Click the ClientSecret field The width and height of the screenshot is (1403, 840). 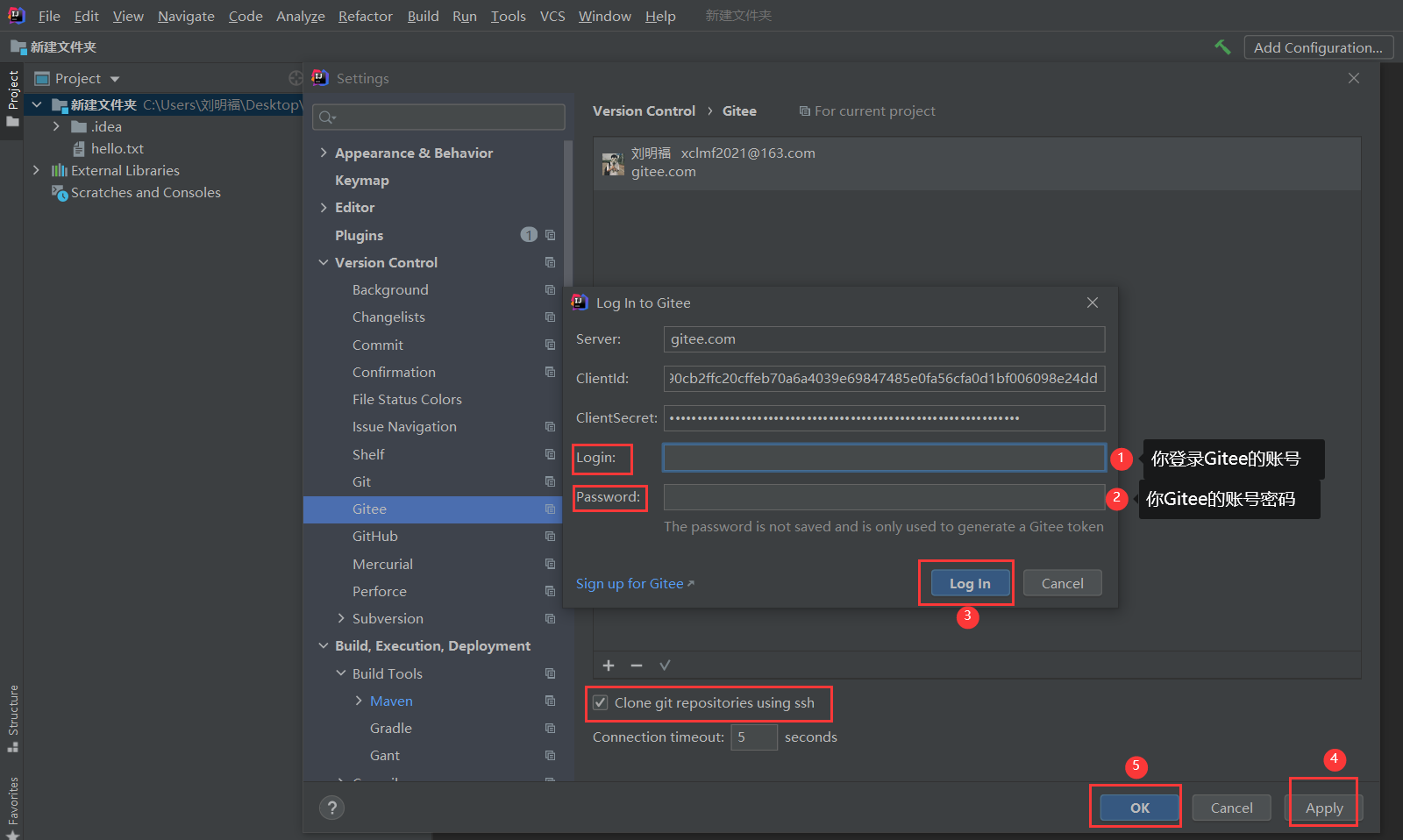coord(884,418)
